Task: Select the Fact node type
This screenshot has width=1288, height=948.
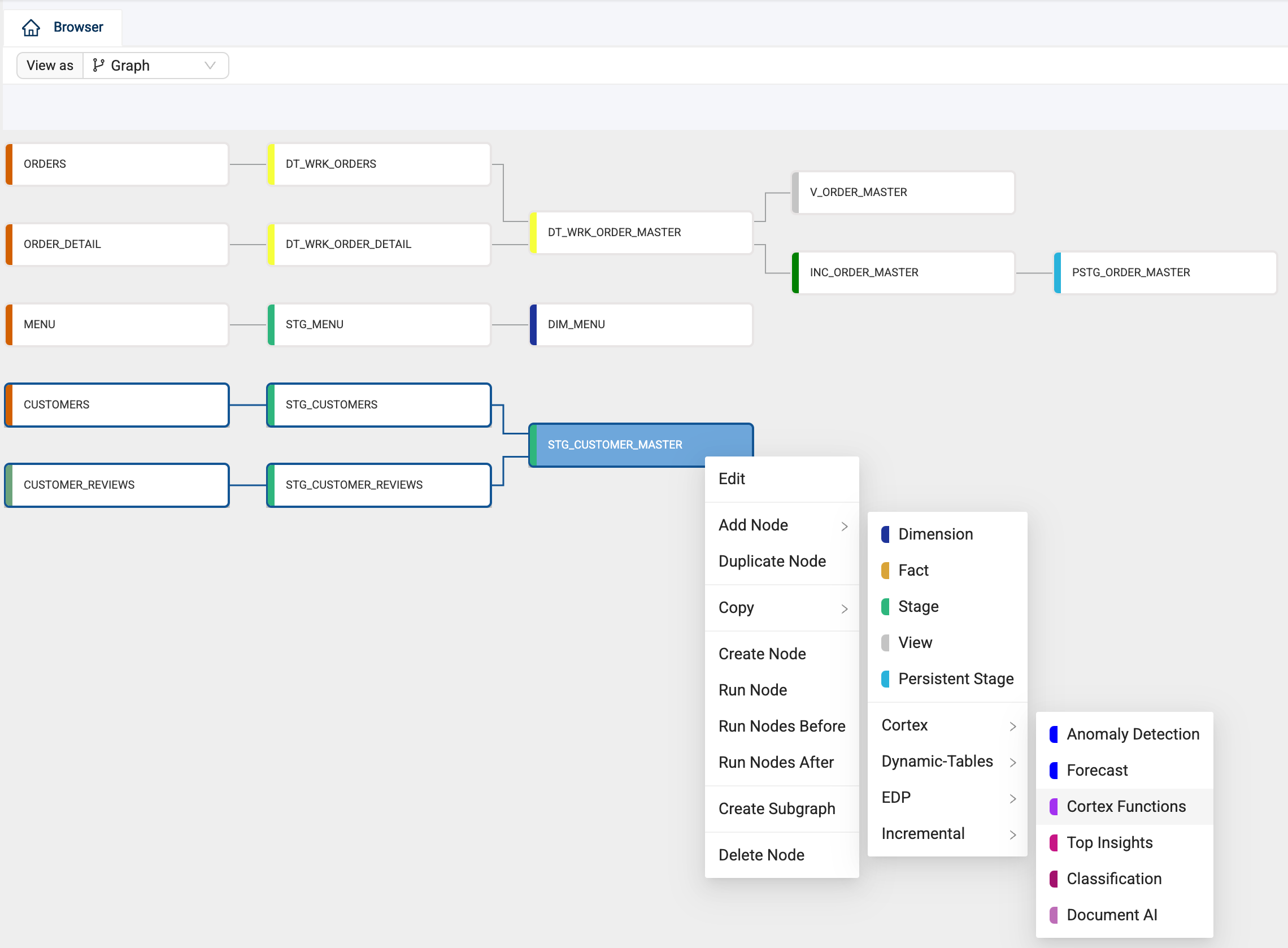Action: click(x=913, y=571)
